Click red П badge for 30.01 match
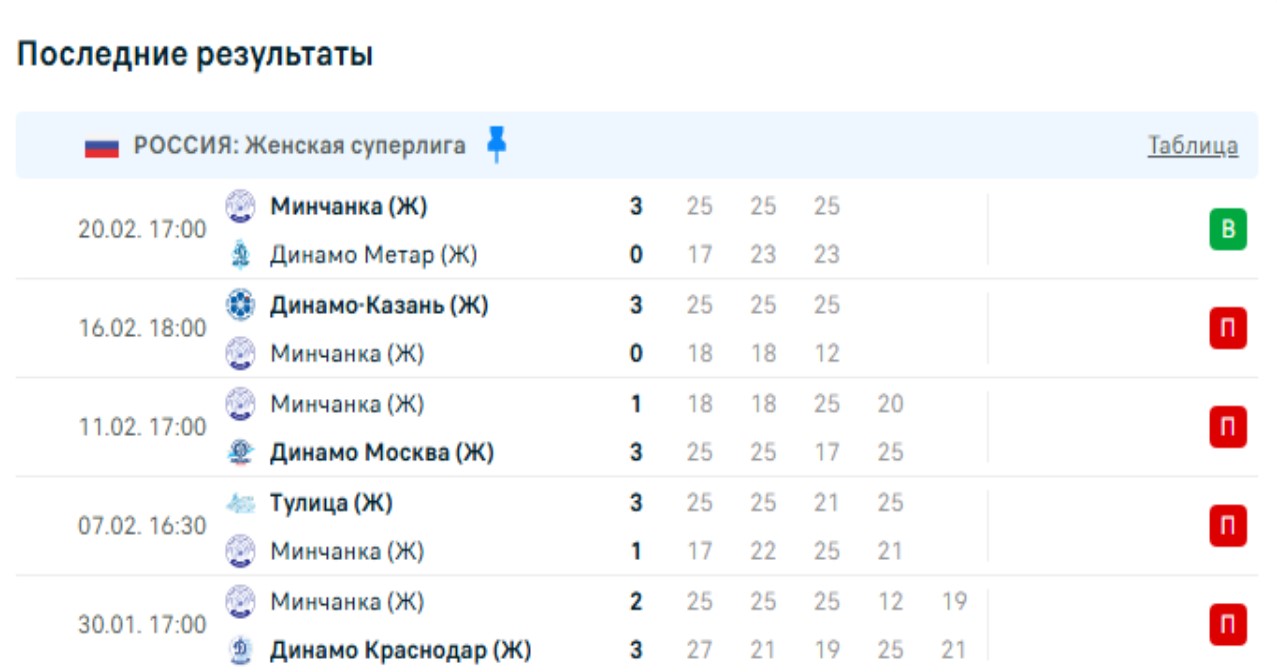 1228,625
